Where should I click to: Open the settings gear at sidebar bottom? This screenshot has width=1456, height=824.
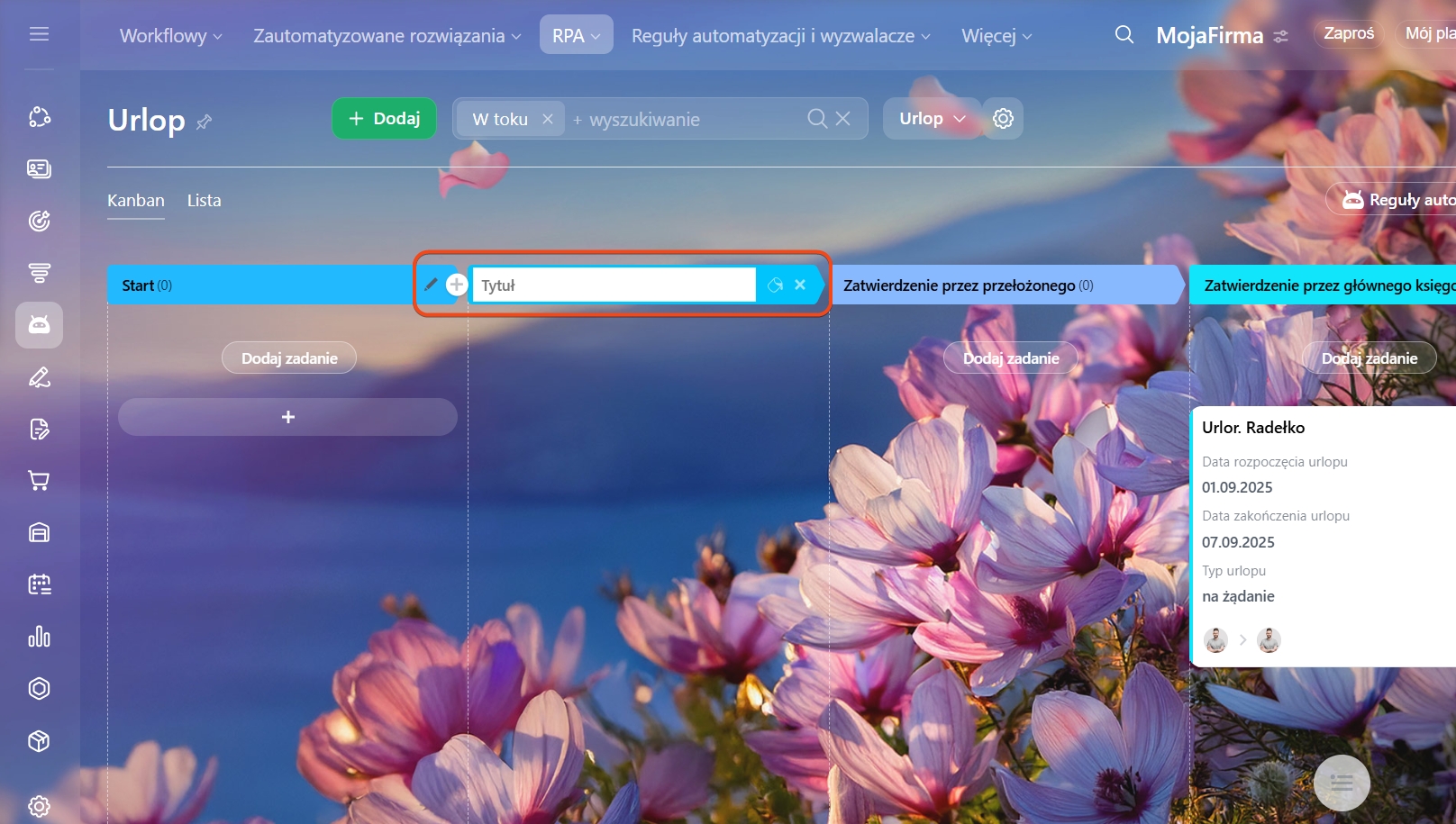tap(39, 806)
